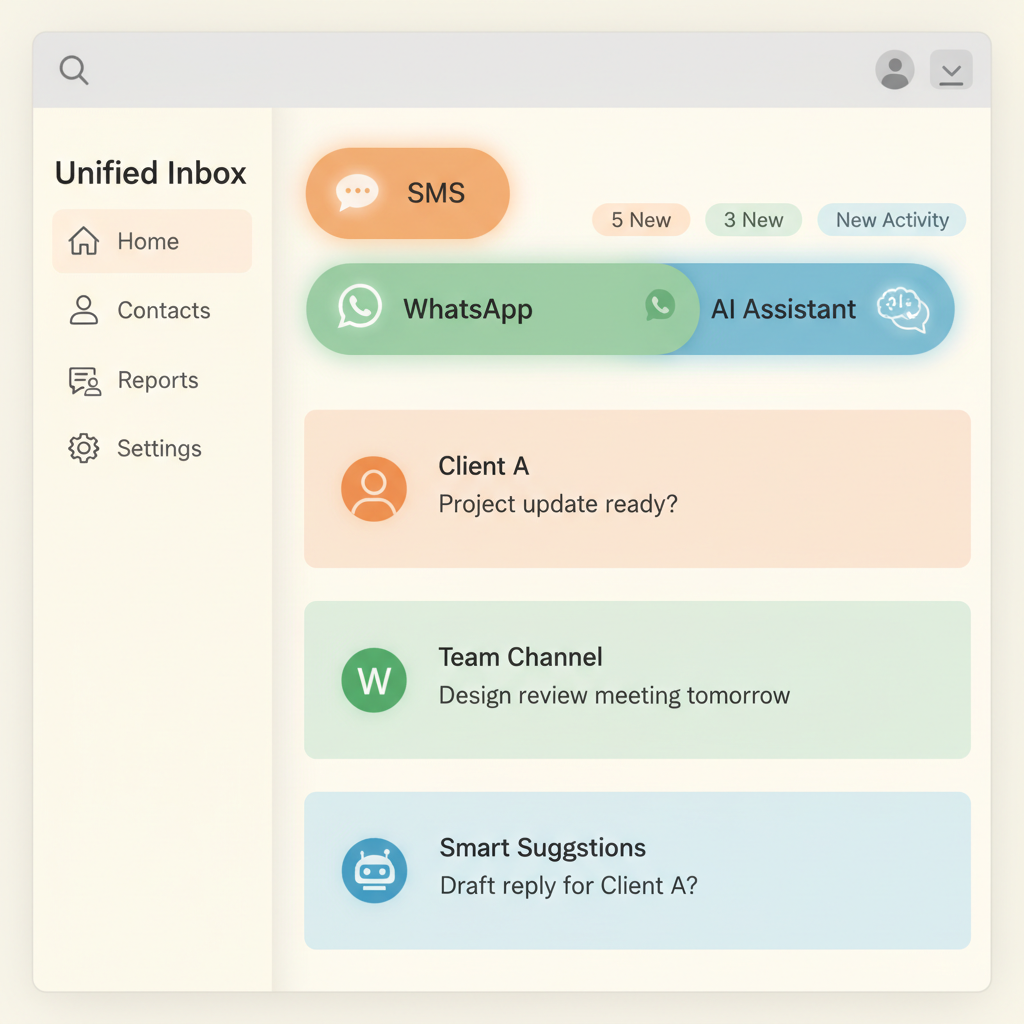Screen dimensions: 1024x1024
Task: Click Client A's orange avatar
Action: 374,489
